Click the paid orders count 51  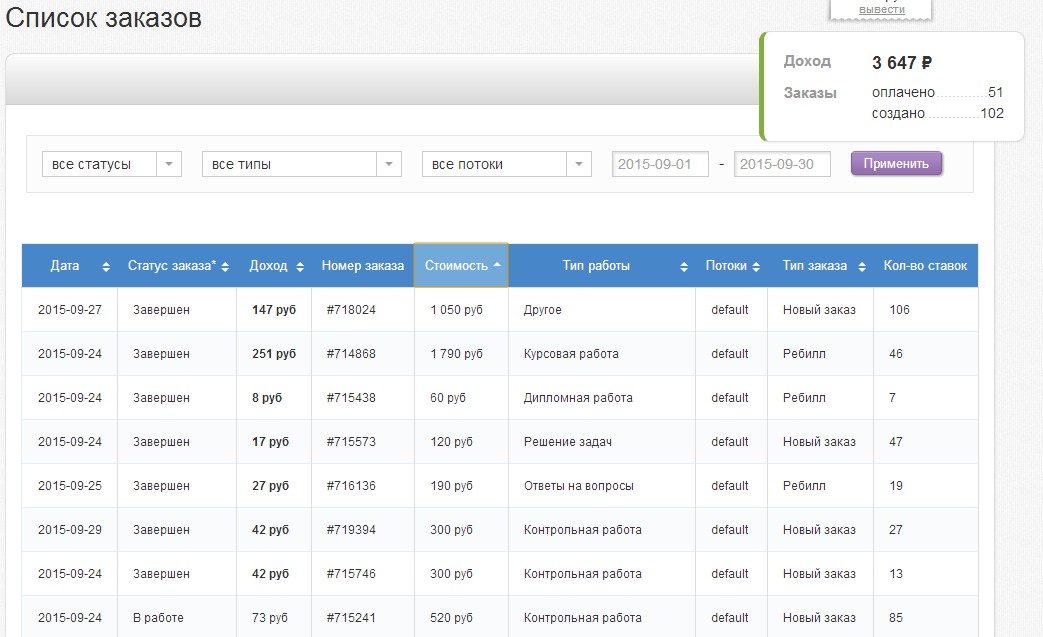pos(995,92)
